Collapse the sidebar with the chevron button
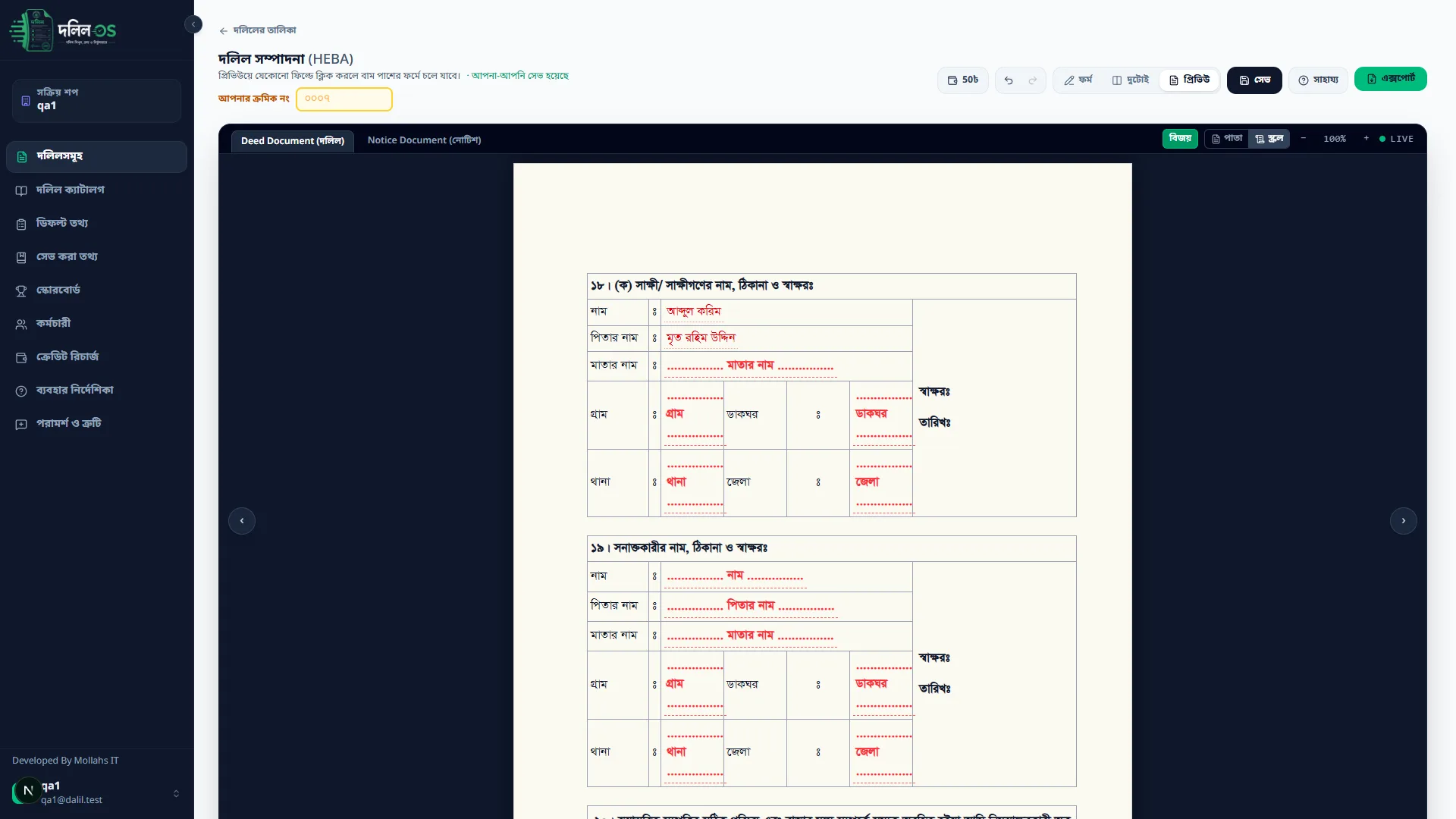This screenshot has height=819, width=1456. (193, 24)
